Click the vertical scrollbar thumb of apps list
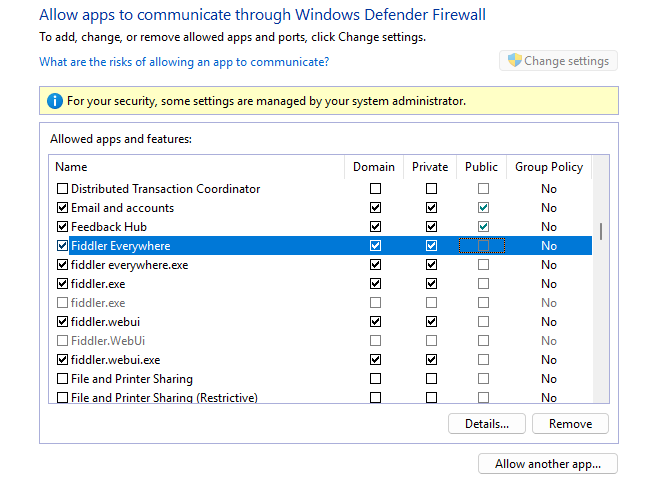 pyautogui.click(x=601, y=231)
